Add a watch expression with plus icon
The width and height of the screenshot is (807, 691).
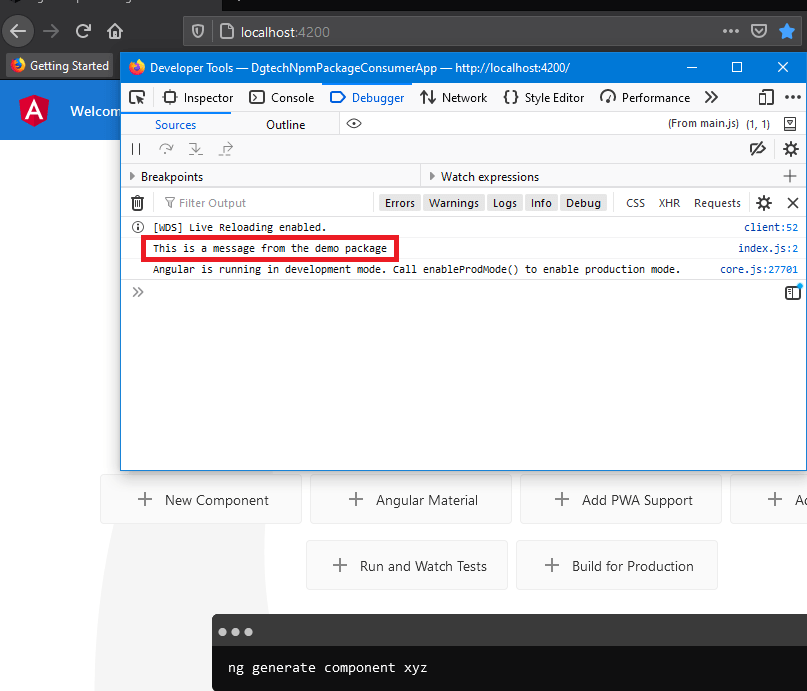pyautogui.click(x=790, y=176)
